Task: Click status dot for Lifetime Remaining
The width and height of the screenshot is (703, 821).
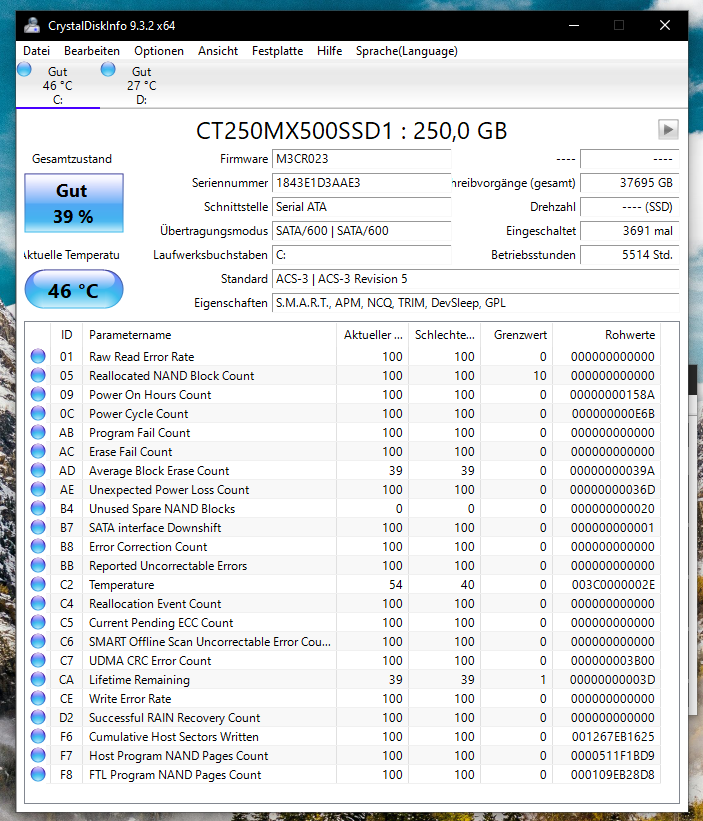Action: click(38, 679)
